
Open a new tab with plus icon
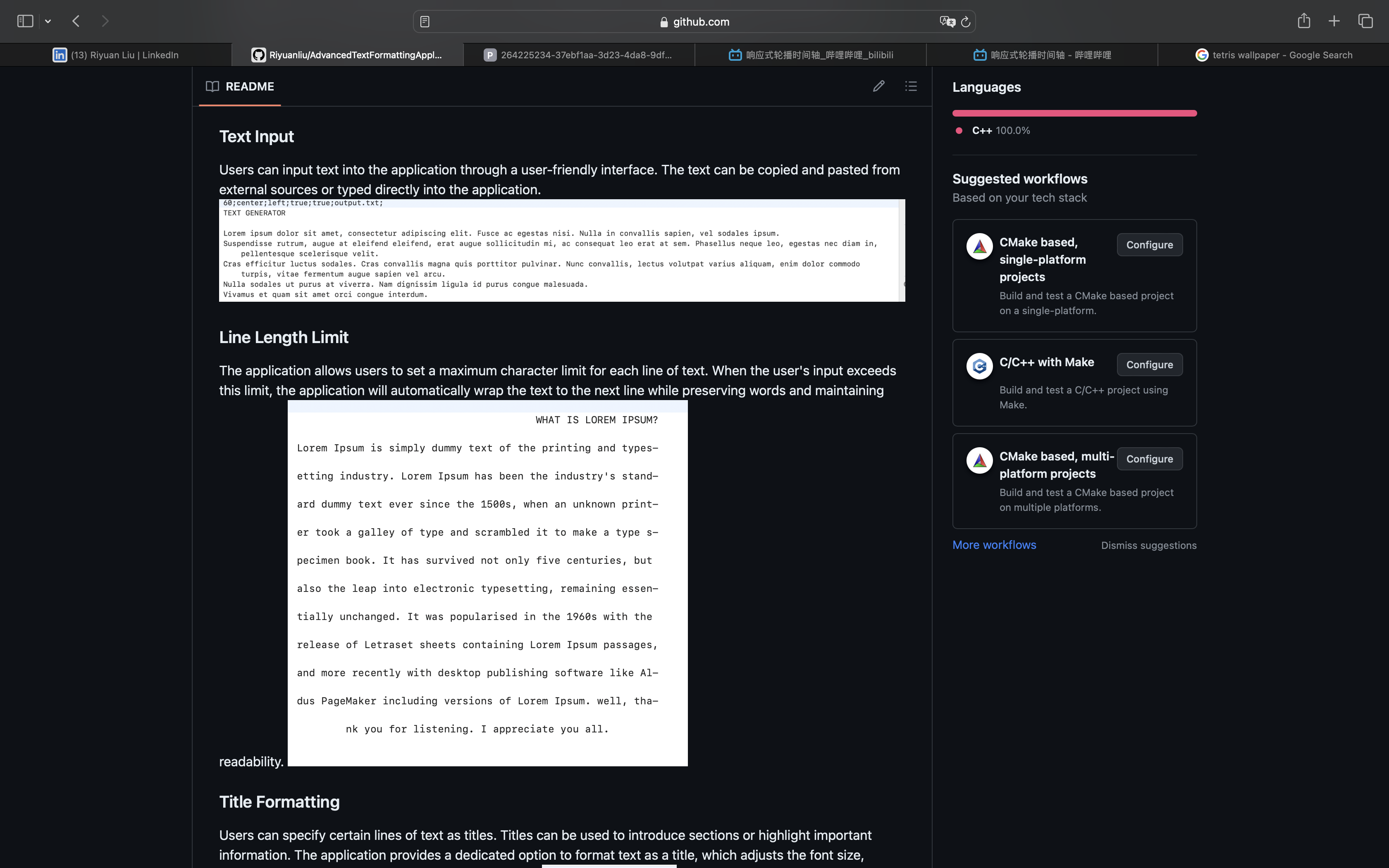[1334, 21]
